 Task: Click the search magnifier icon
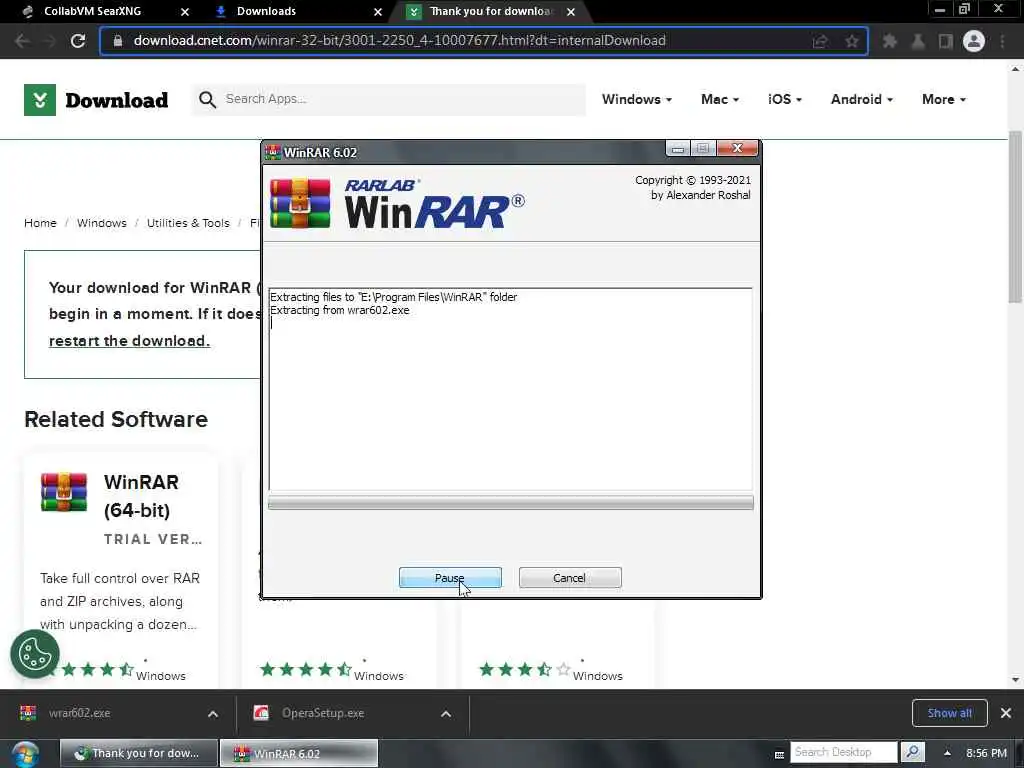207,99
